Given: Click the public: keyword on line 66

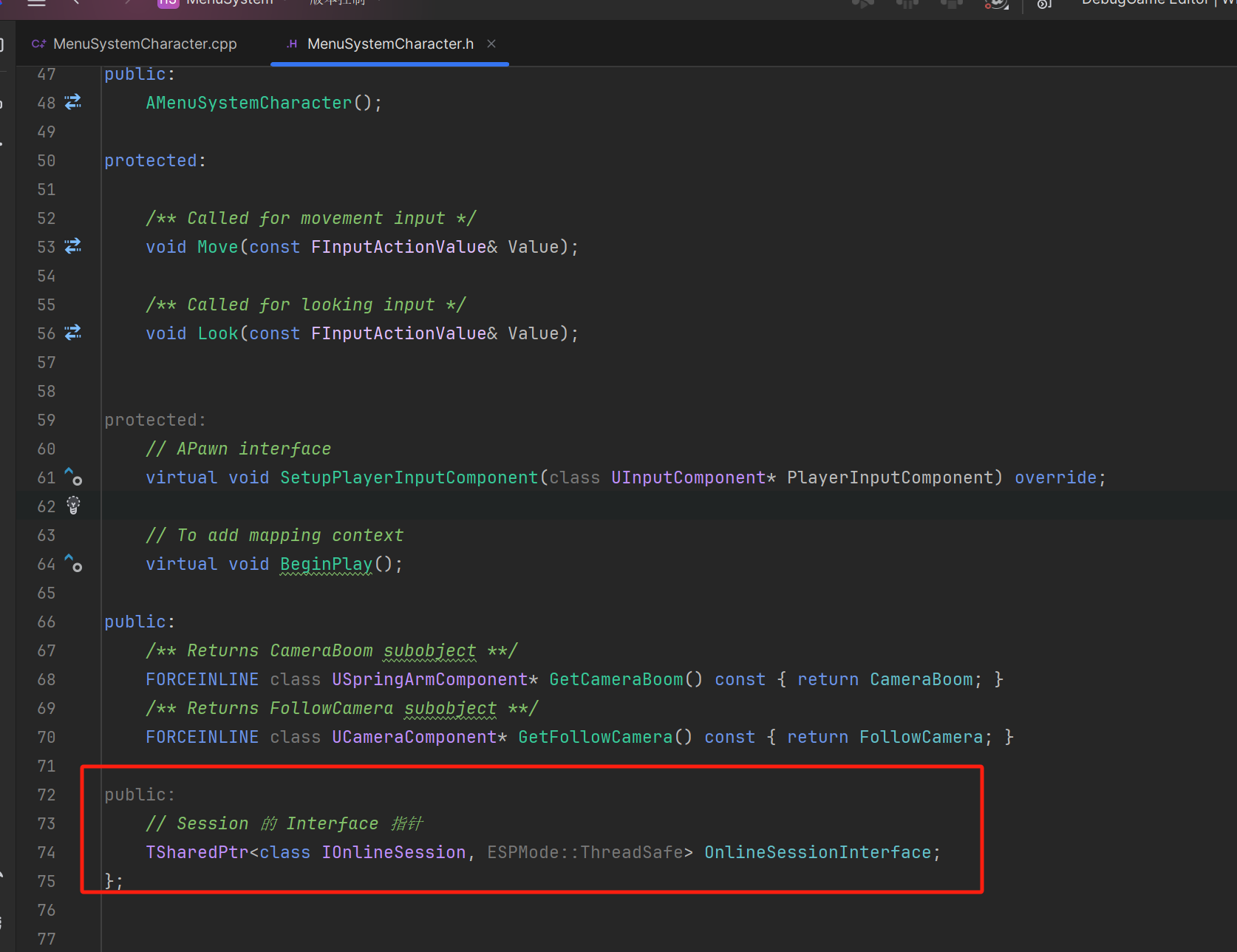Looking at the screenshot, I should pyautogui.click(x=140, y=622).
